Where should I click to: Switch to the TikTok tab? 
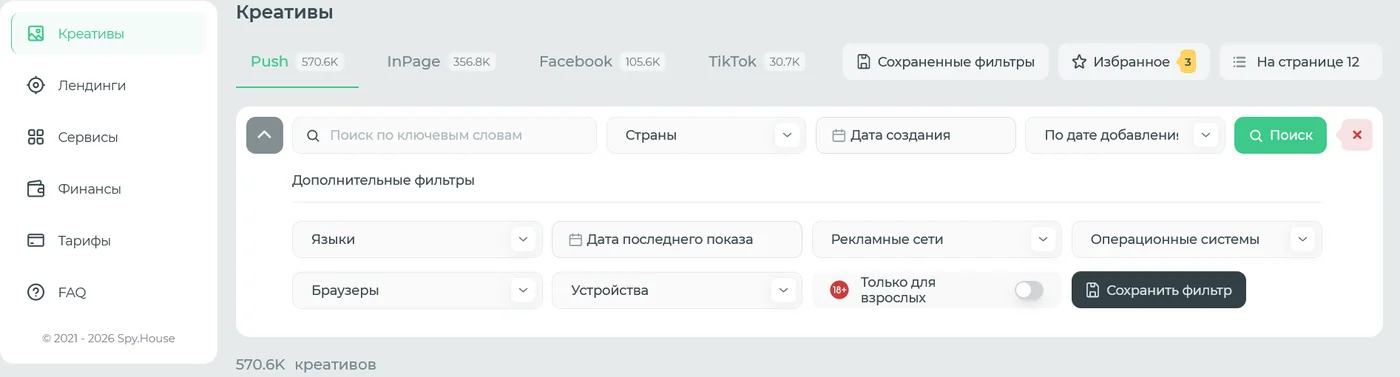point(756,62)
